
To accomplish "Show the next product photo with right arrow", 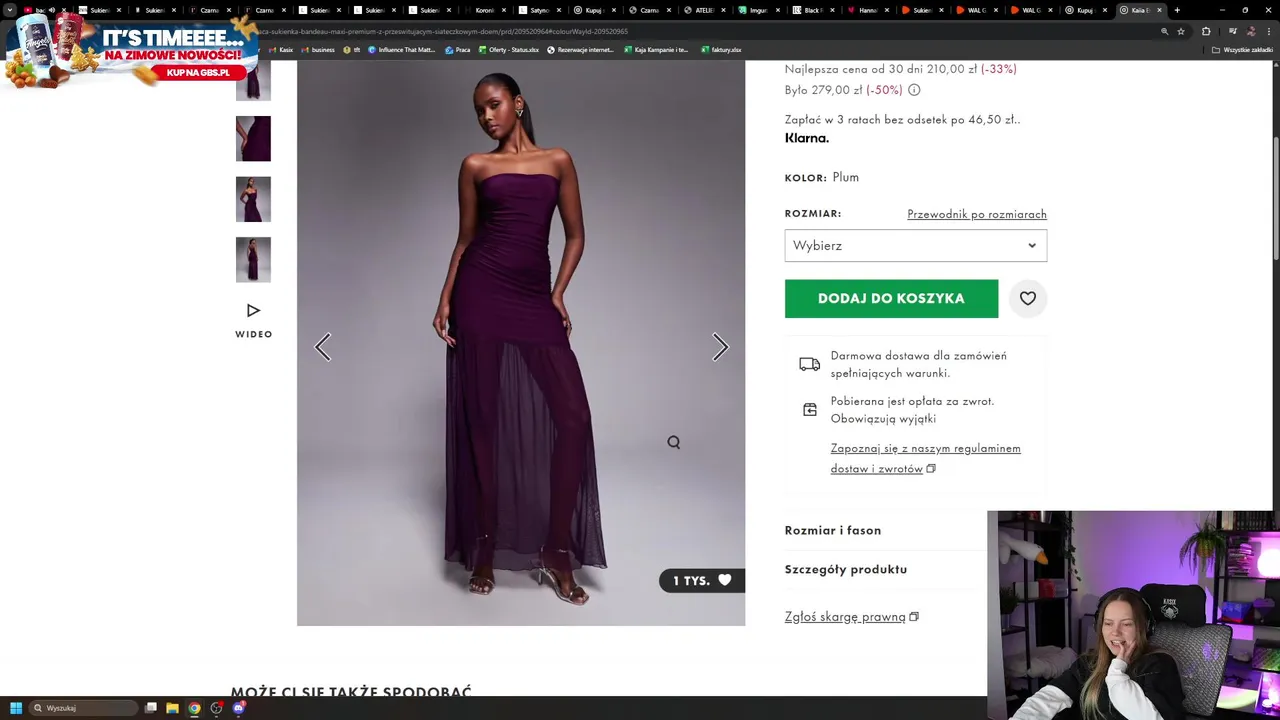I will [720, 347].
